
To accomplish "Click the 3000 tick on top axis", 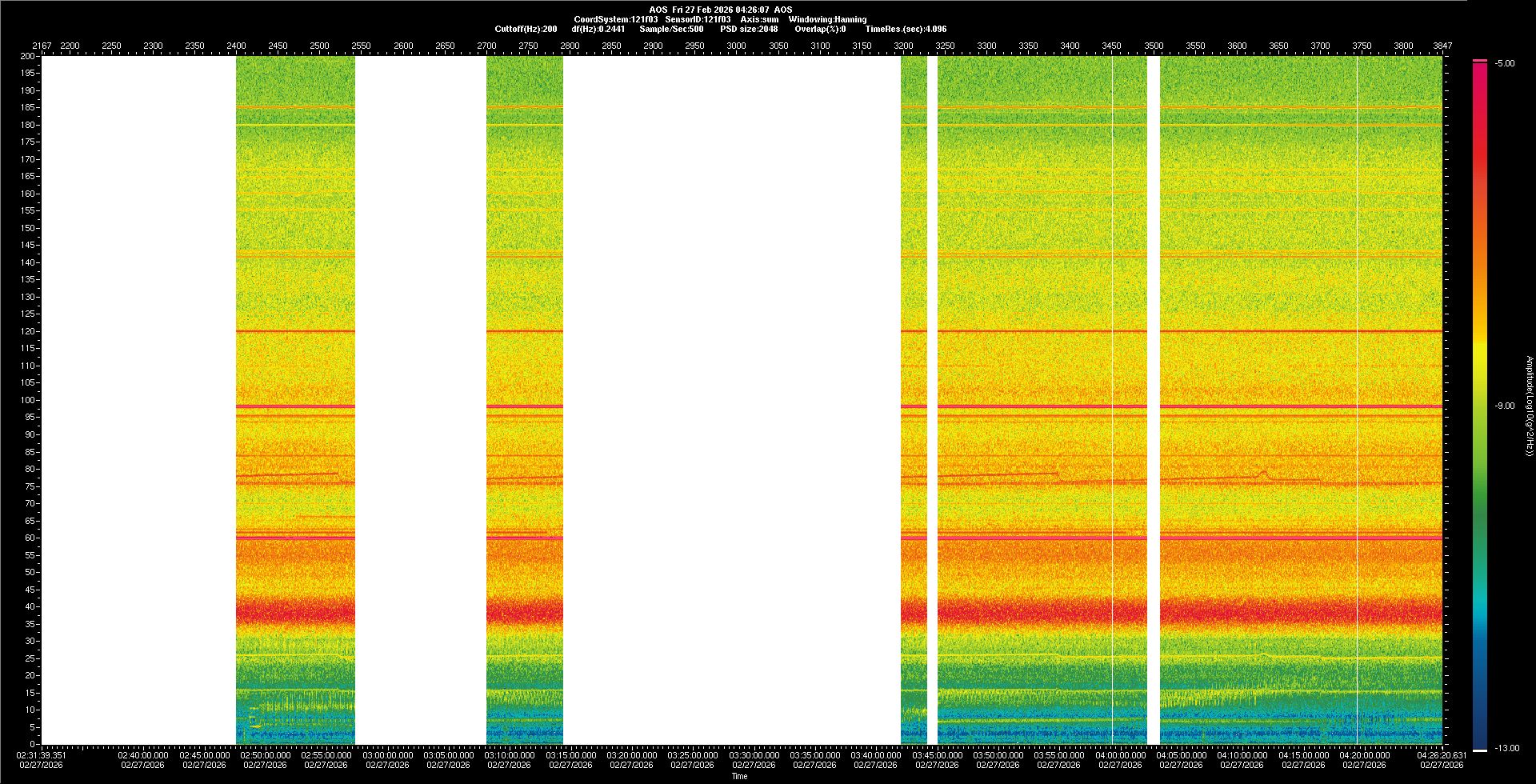I will click(x=736, y=46).
